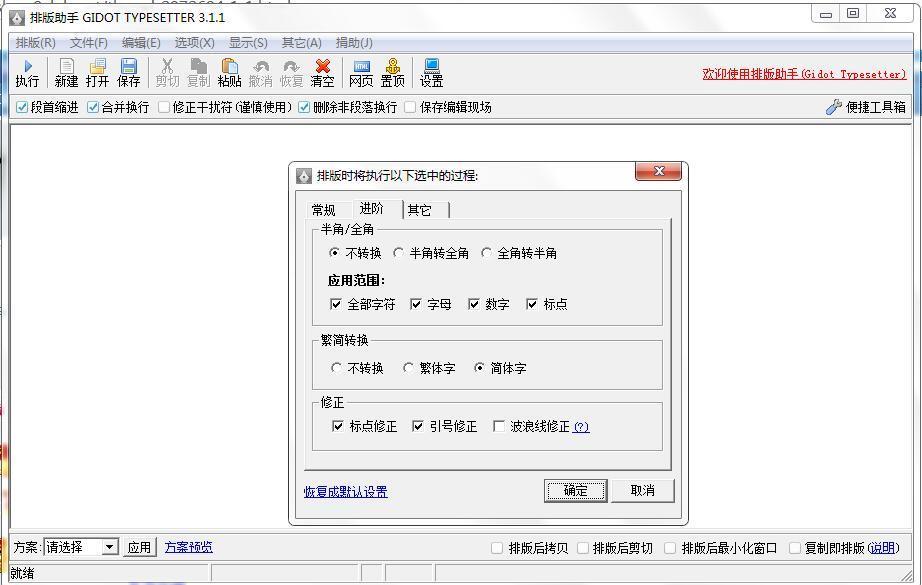Paste using the 粘贴 clipboard icon
The image size is (922, 585).
tap(229, 73)
